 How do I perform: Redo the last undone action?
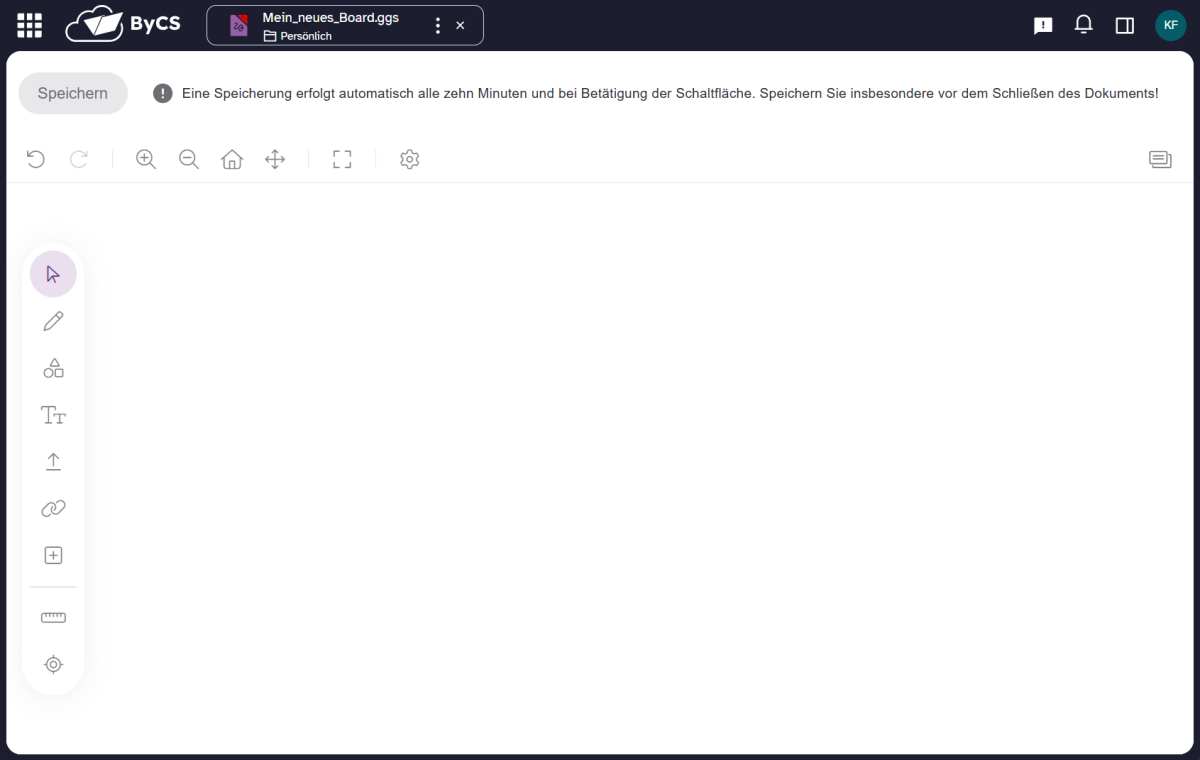tap(79, 159)
